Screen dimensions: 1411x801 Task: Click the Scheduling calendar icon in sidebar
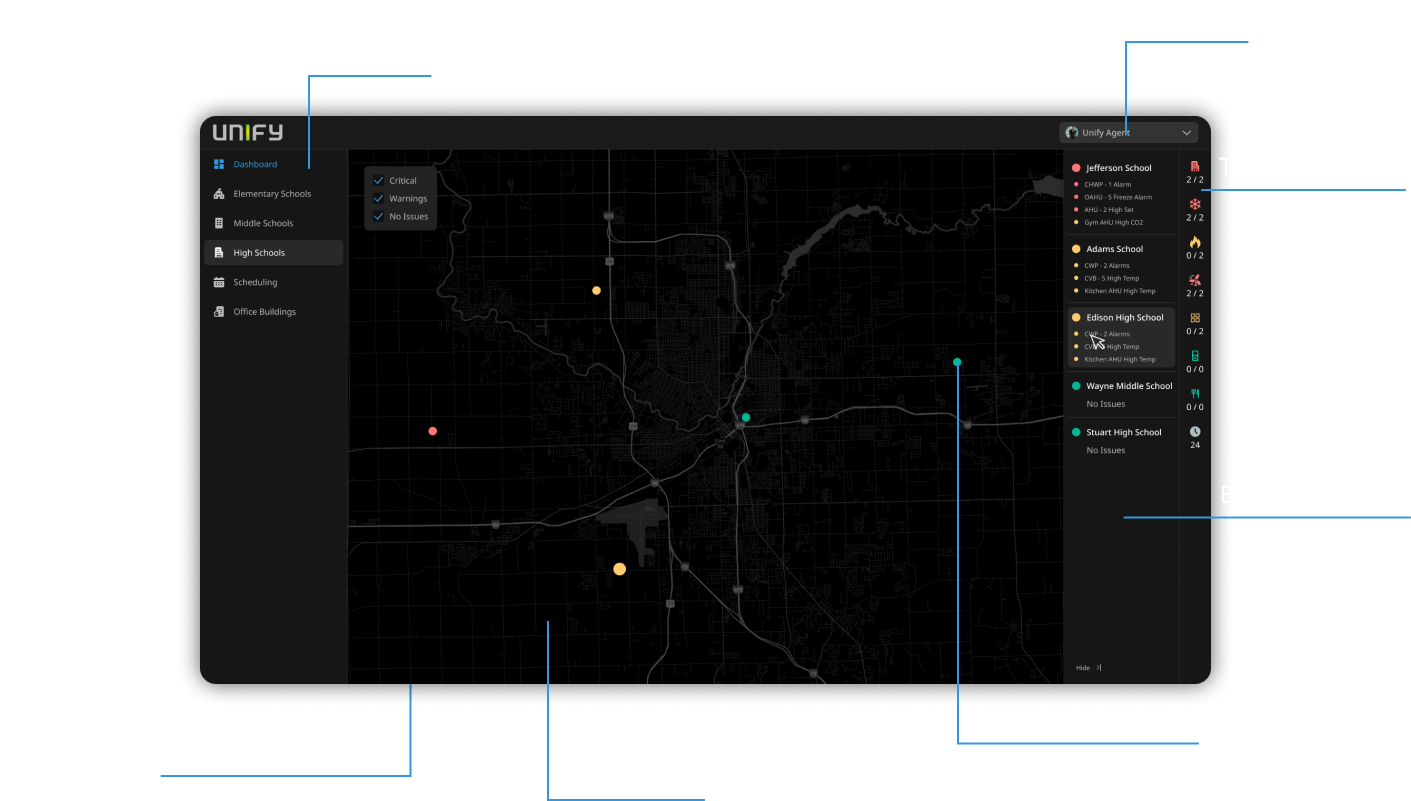pos(219,283)
